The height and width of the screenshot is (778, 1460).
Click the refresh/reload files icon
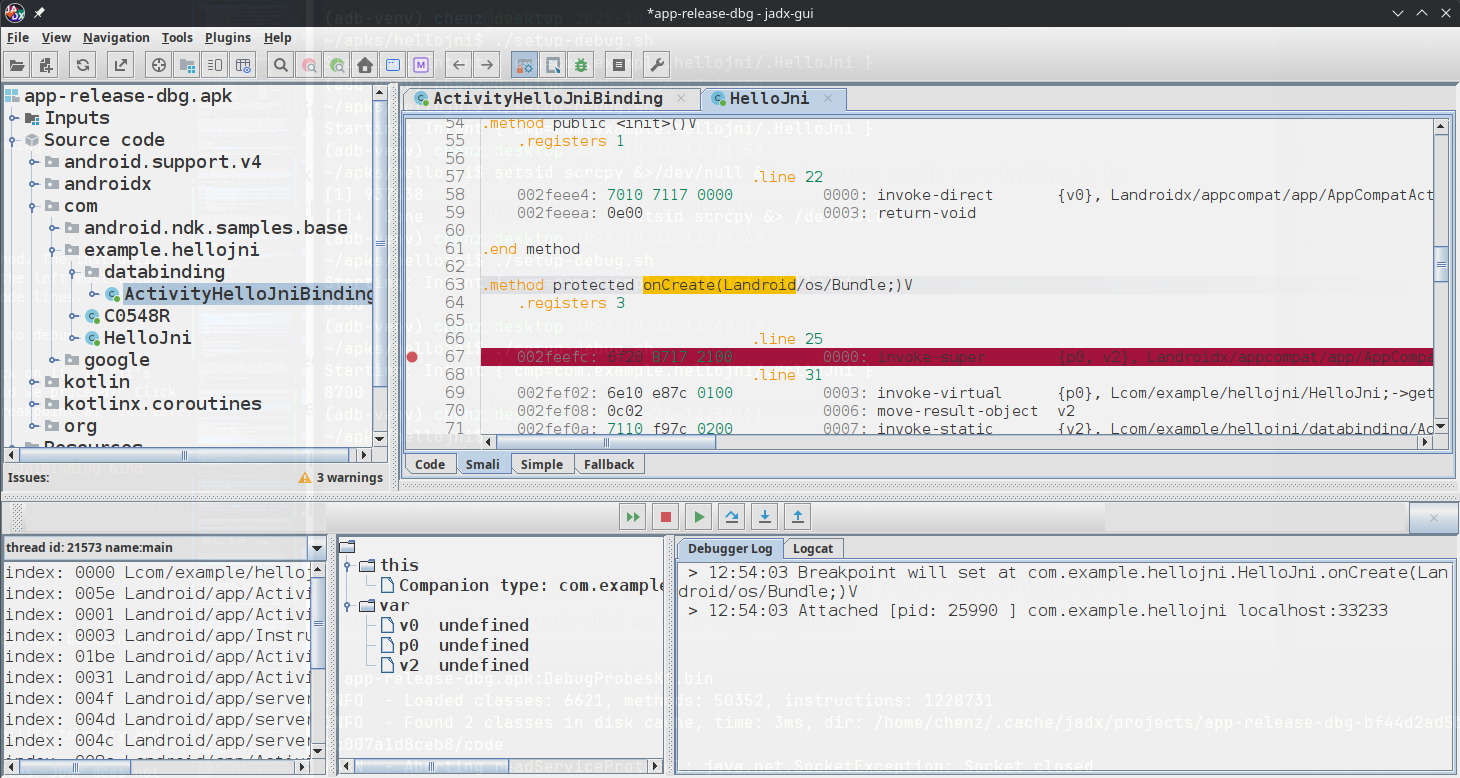(82, 64)
